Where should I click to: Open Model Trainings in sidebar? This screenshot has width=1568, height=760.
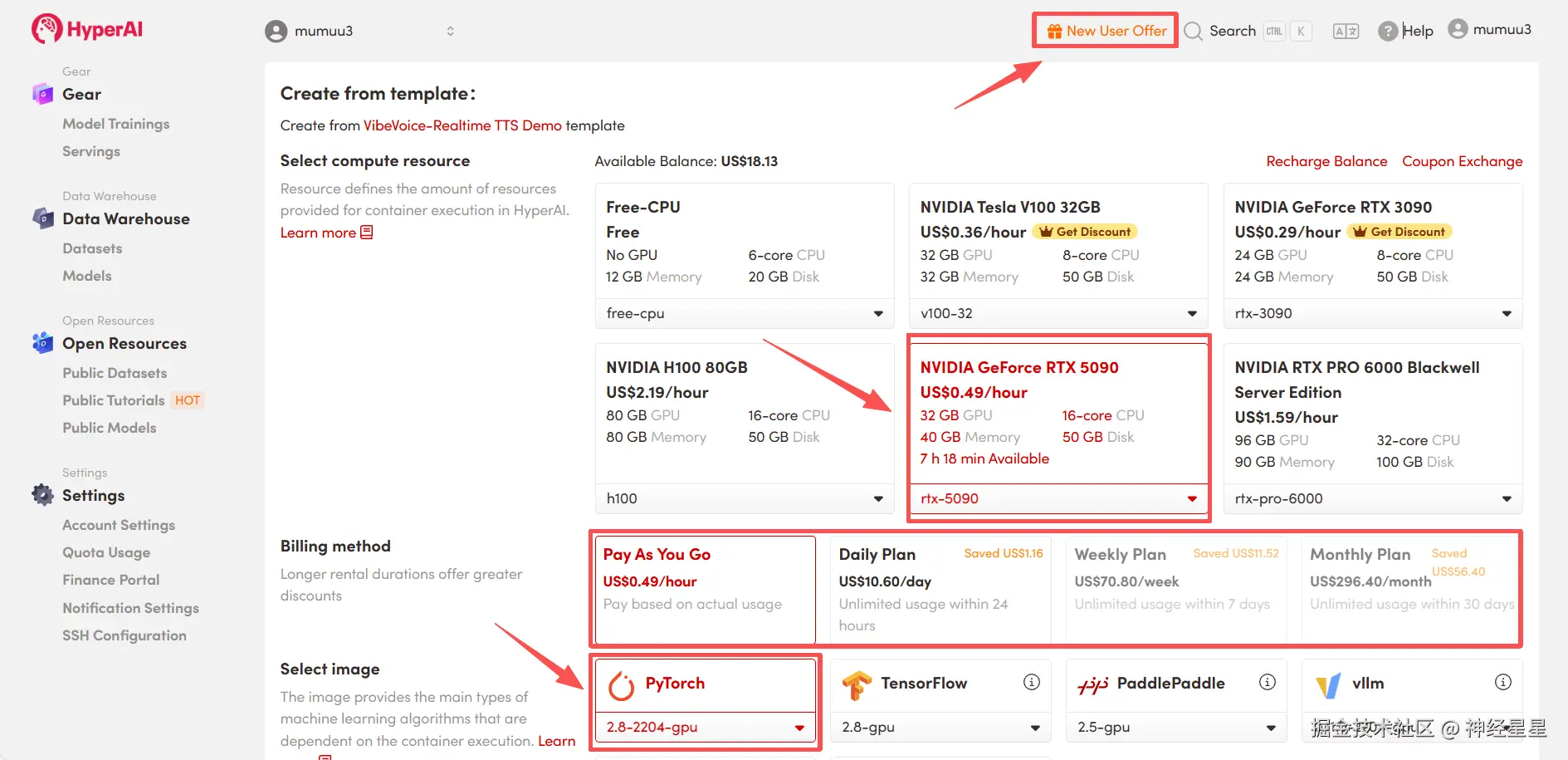(x=116, y=124)
